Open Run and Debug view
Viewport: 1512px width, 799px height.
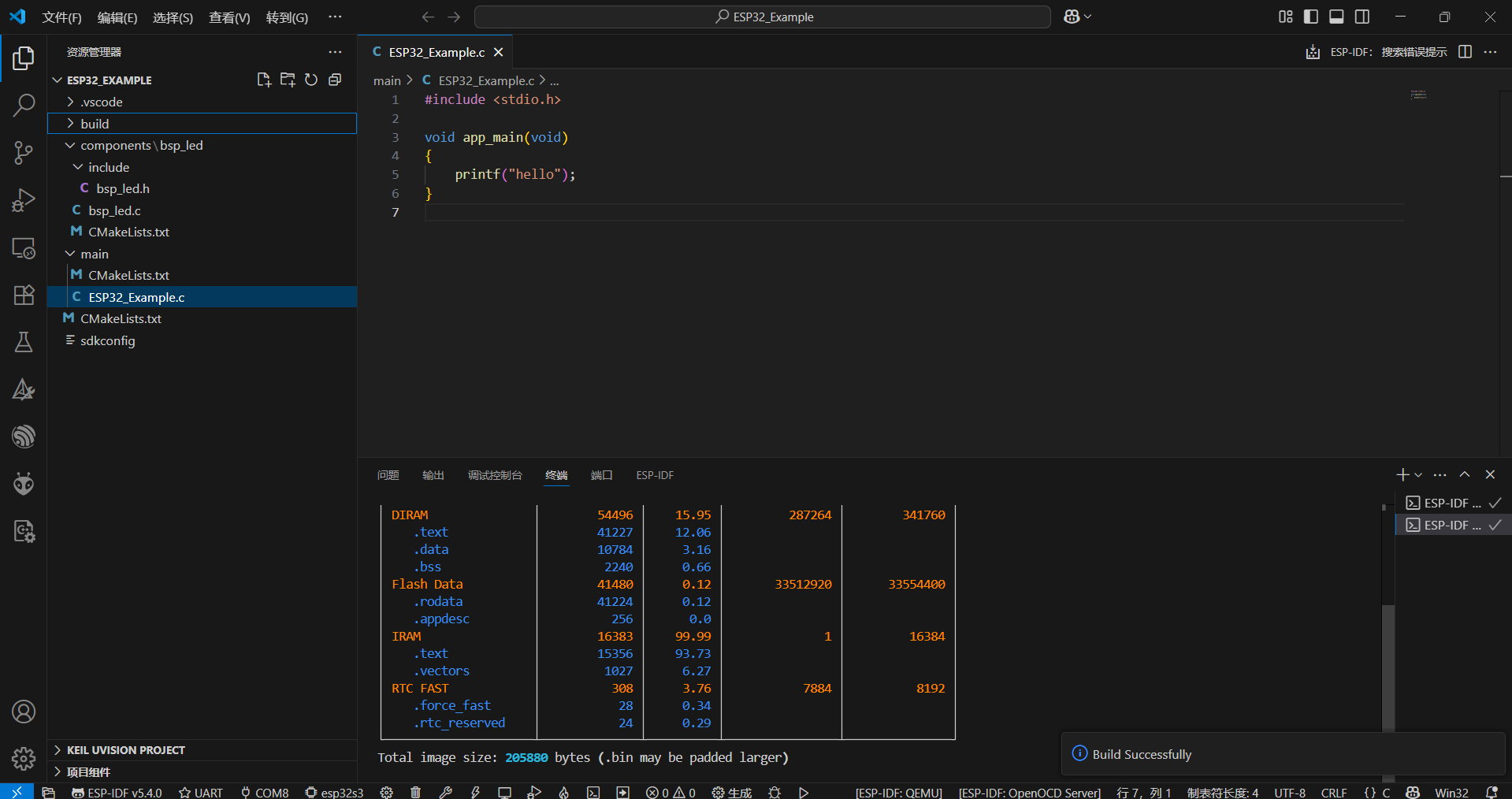(x=24, y=200)
